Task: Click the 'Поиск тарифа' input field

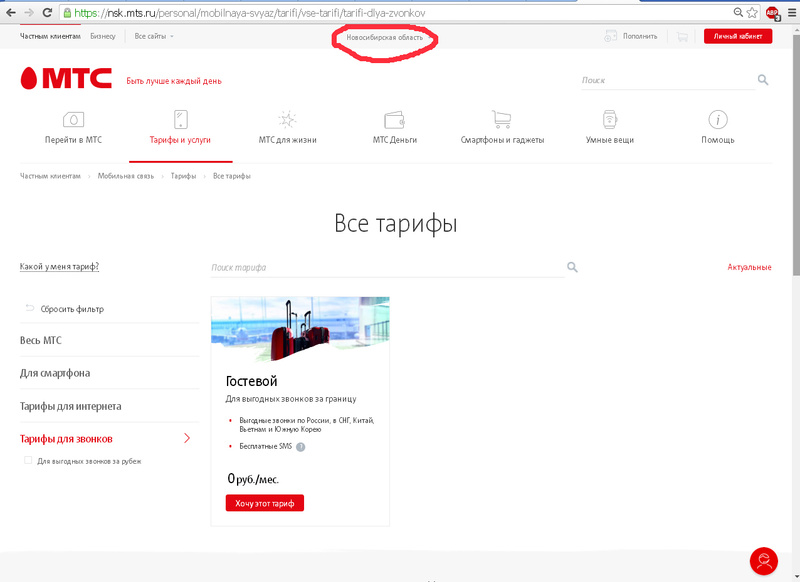Action: point(385,268)
